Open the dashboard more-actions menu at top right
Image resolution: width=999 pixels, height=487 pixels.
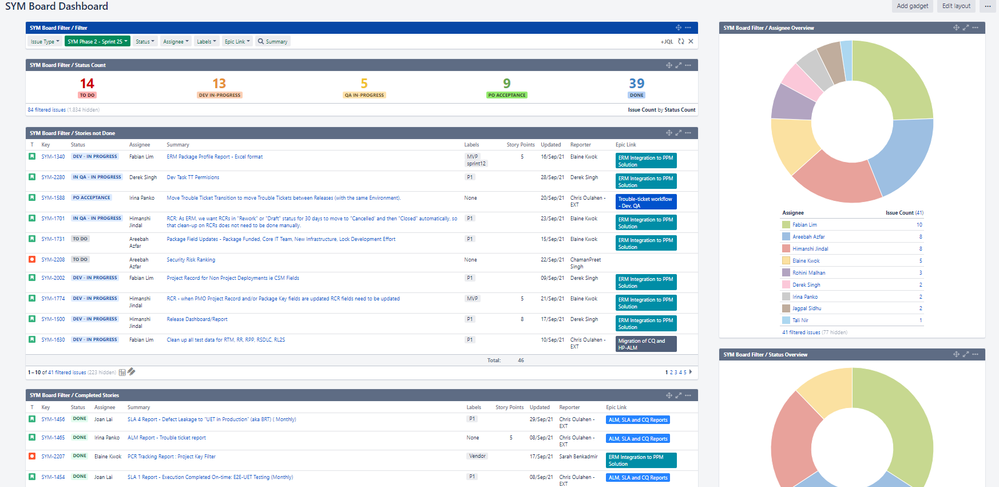(x=986, y=6)
